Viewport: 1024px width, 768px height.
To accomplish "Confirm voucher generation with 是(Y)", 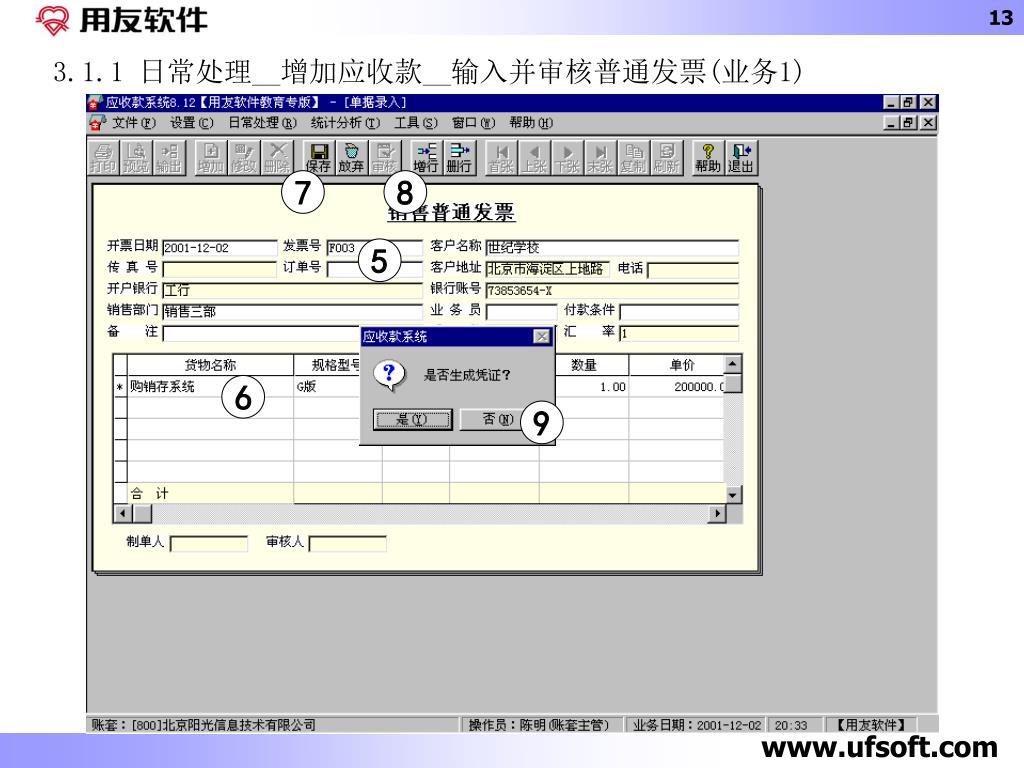I will pos(412,419).
